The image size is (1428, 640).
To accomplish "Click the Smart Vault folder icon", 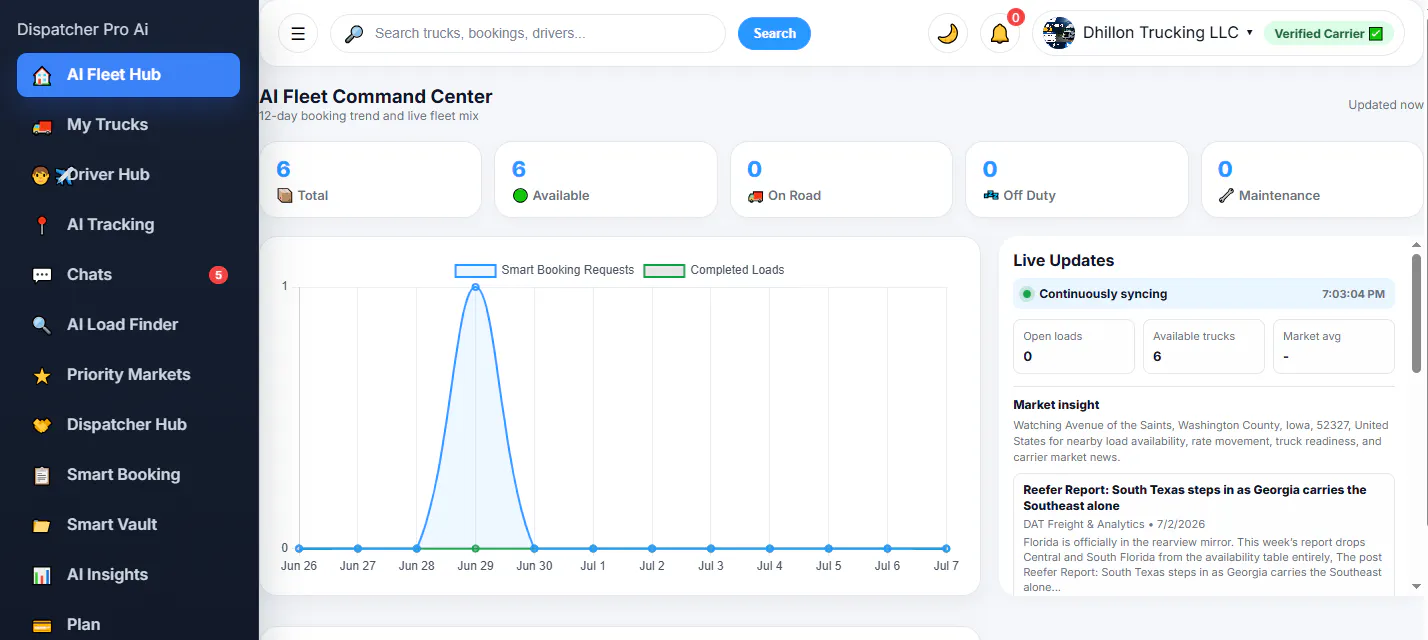I will pos(42,526).
